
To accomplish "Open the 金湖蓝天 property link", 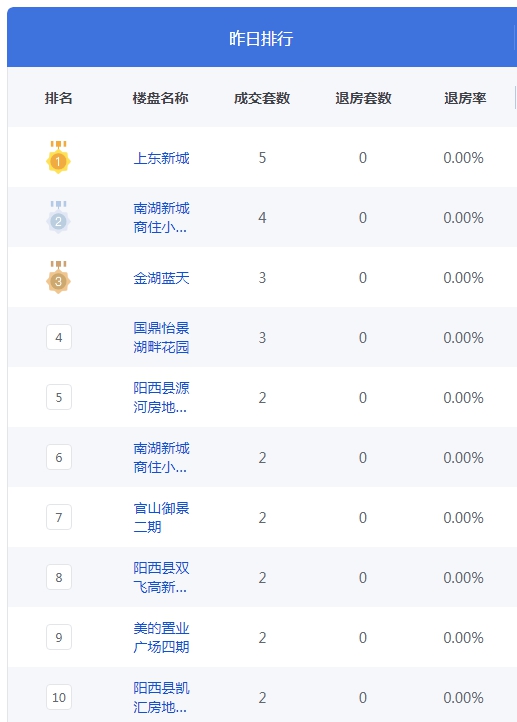I will coord(161,278).
